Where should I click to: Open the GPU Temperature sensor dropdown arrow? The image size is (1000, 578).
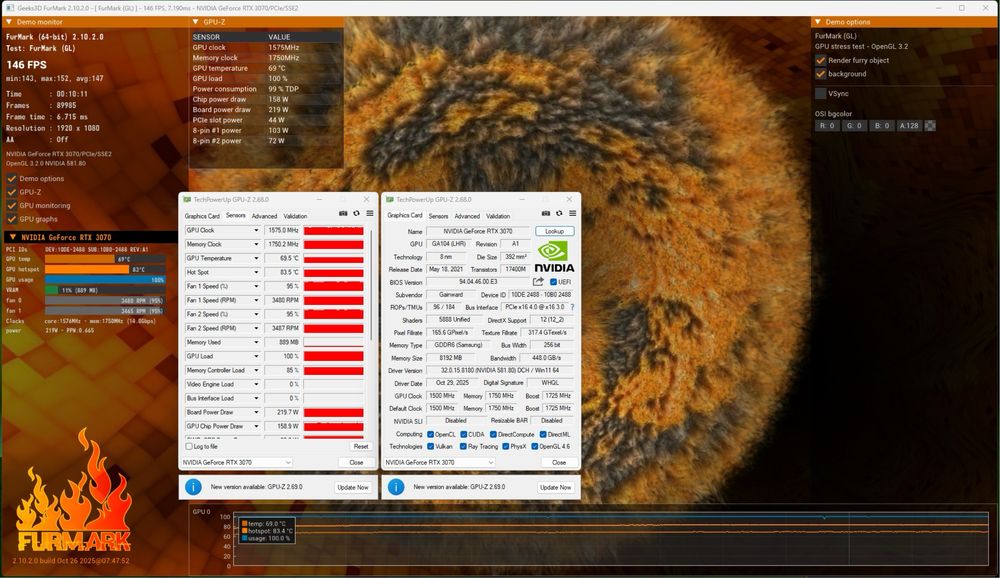[x=256, y=258]
